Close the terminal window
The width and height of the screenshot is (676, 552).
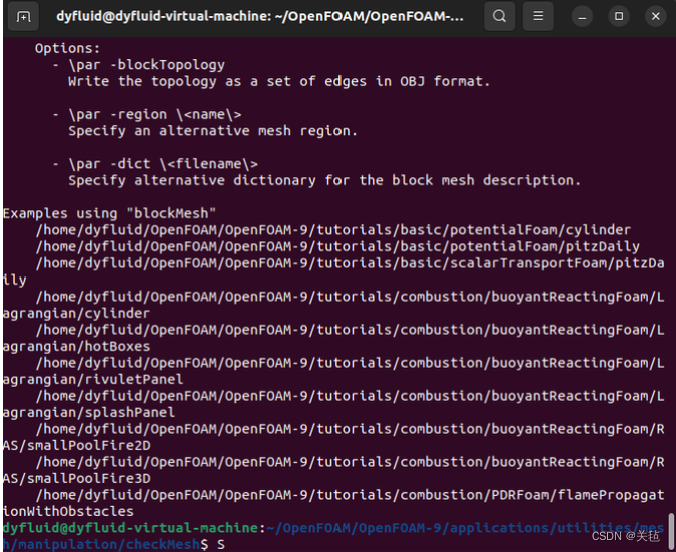tap(655, 16)
